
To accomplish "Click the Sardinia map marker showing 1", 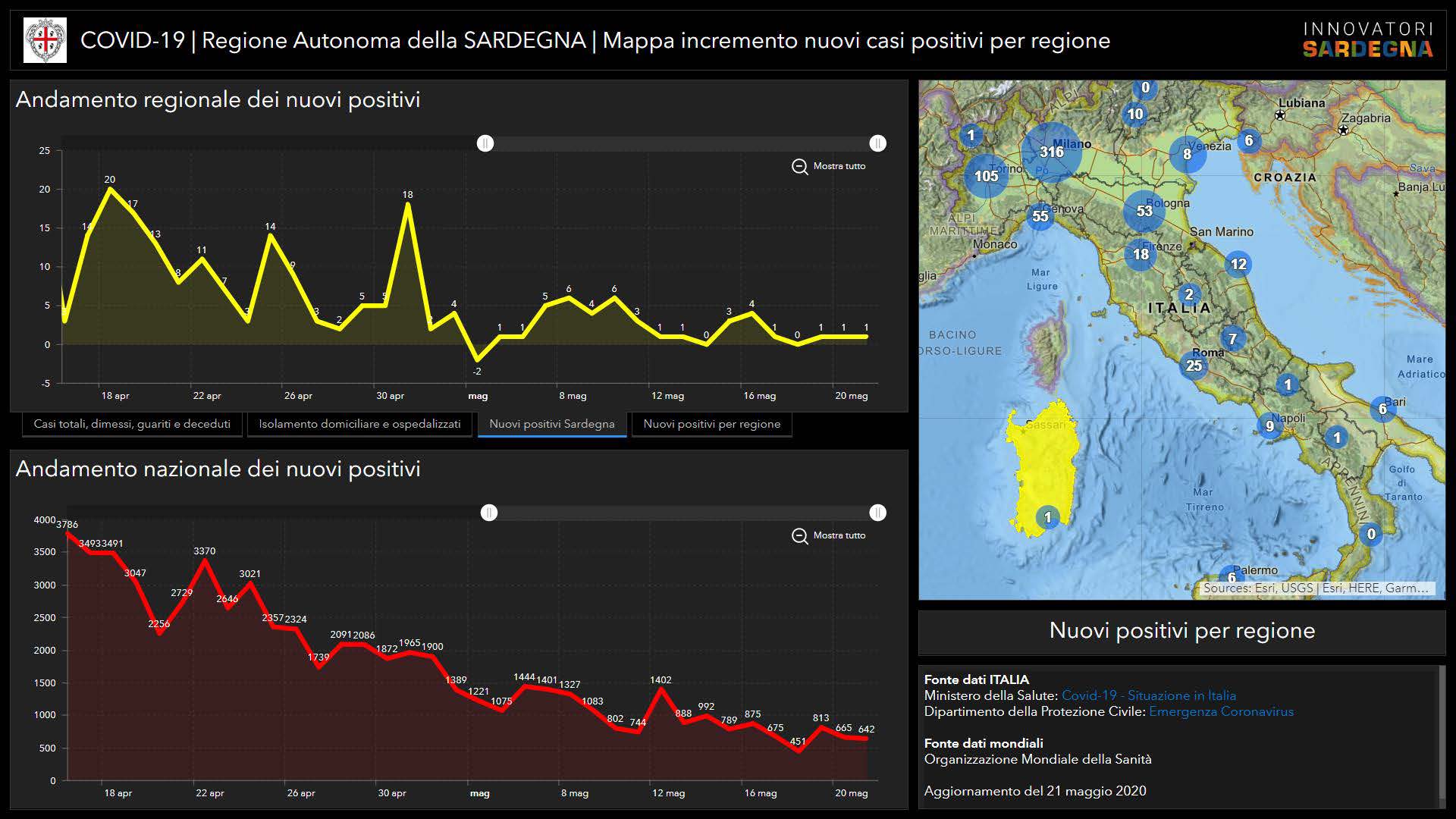I will [x=1047, y=517].
